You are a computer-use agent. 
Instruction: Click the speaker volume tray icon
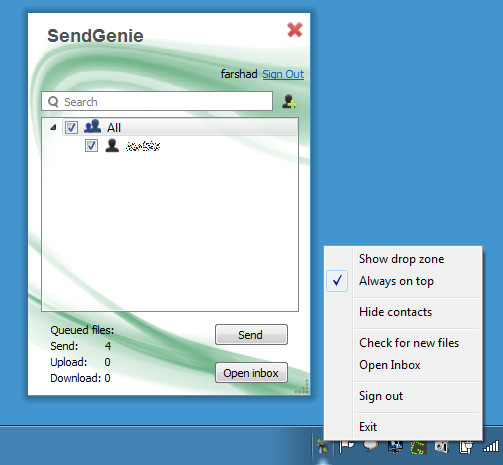point(442,447)
